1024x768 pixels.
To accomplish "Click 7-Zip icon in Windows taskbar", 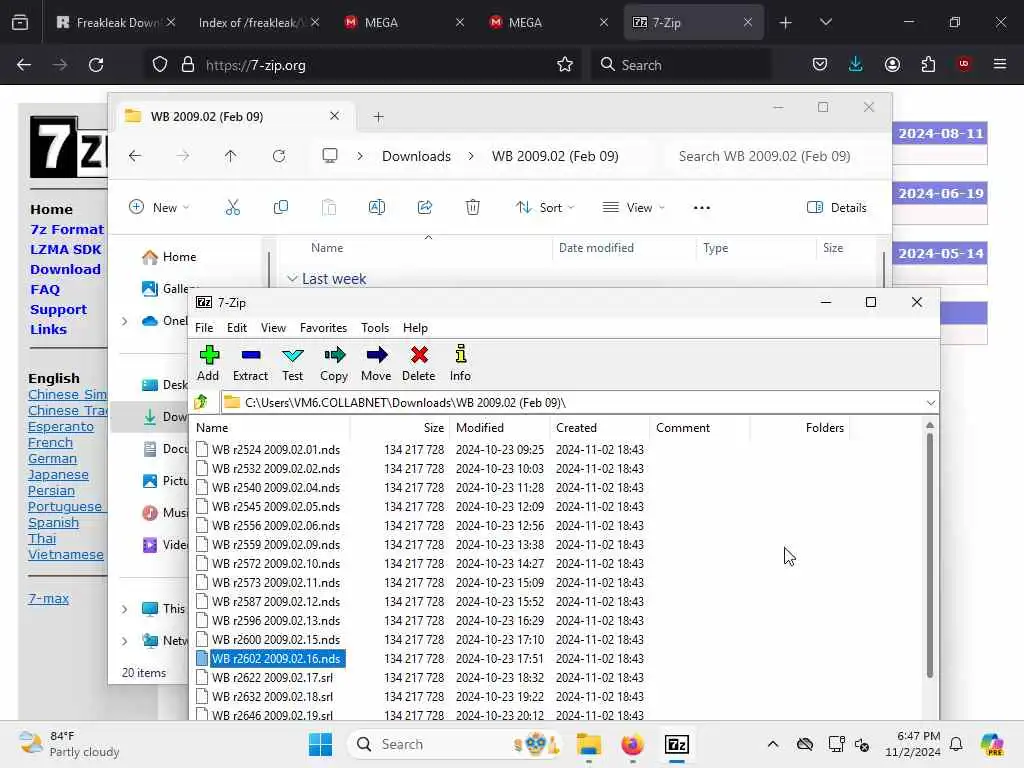I will point(677,744).
